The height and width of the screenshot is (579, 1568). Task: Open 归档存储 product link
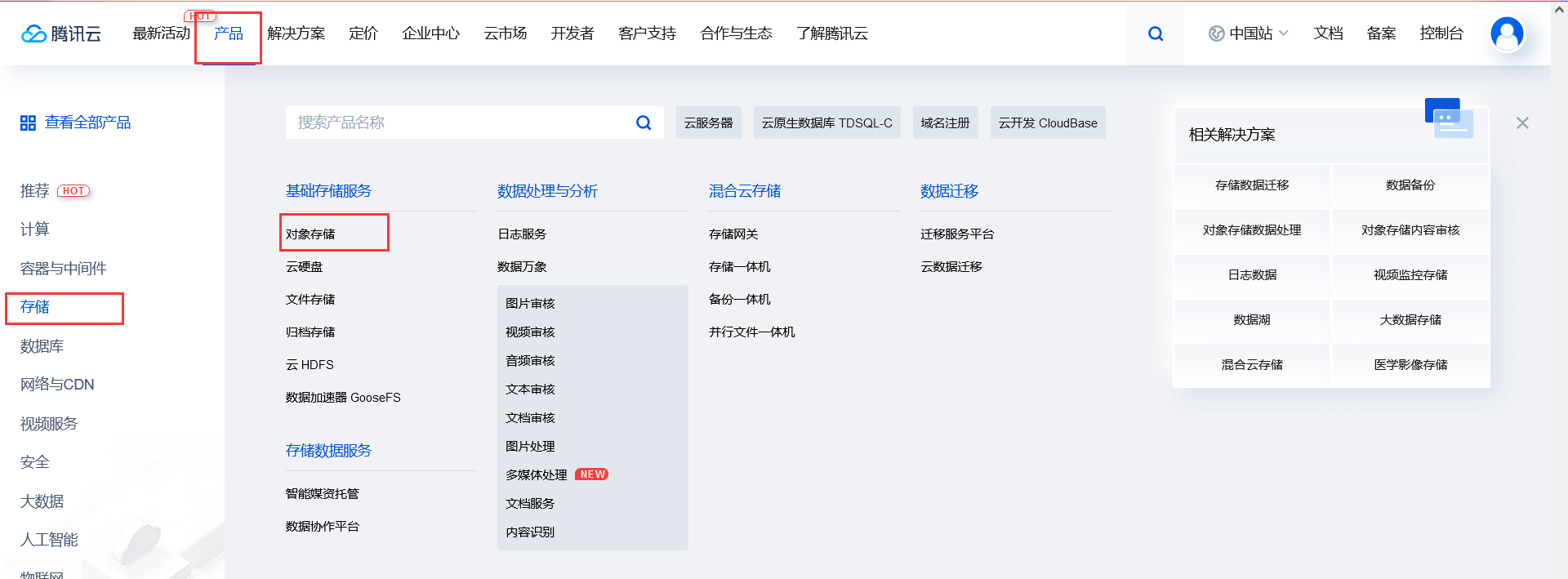310,332
